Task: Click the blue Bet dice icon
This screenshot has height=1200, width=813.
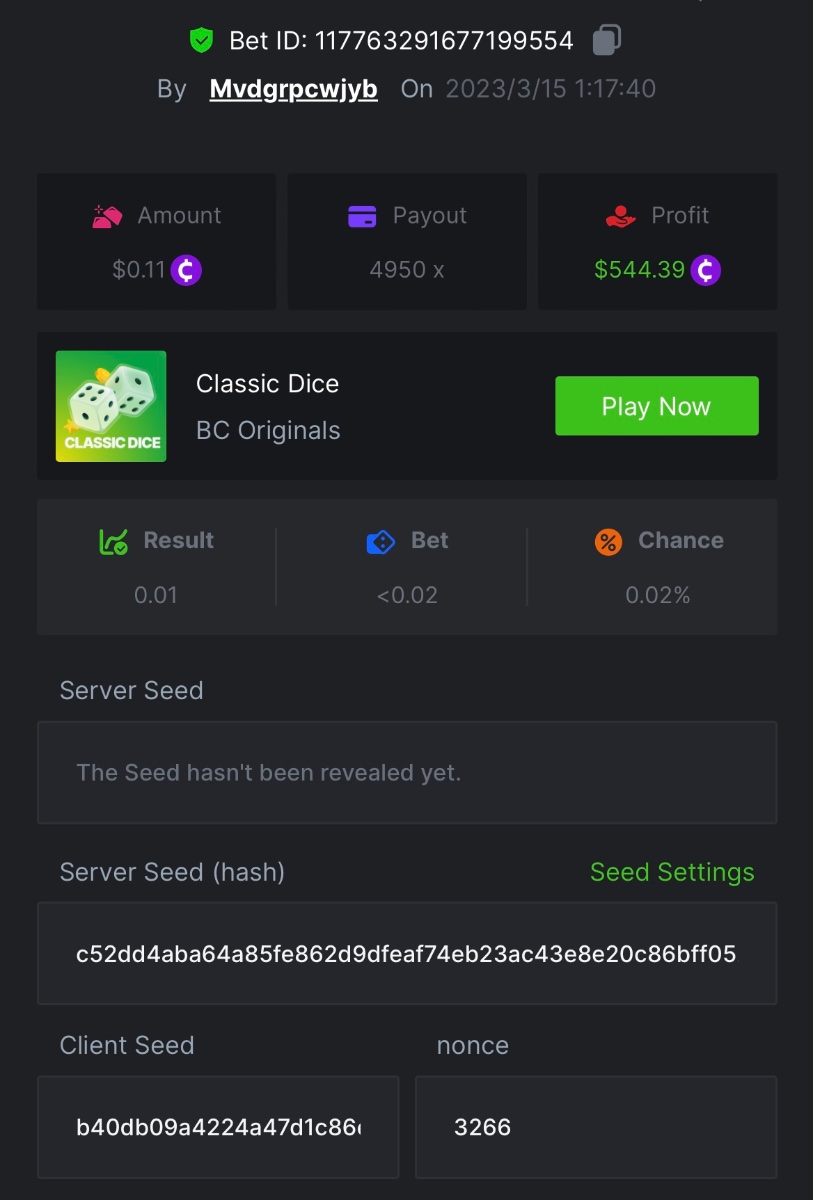Action: 381,541
